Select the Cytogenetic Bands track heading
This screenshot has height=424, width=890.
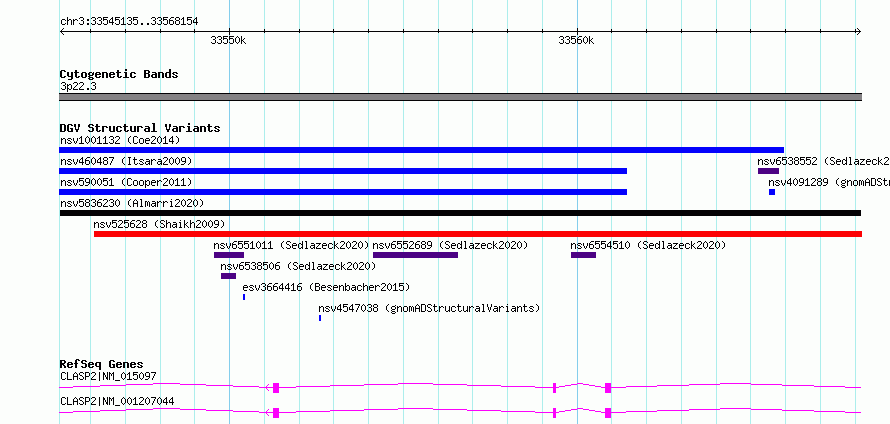[119, 74]
